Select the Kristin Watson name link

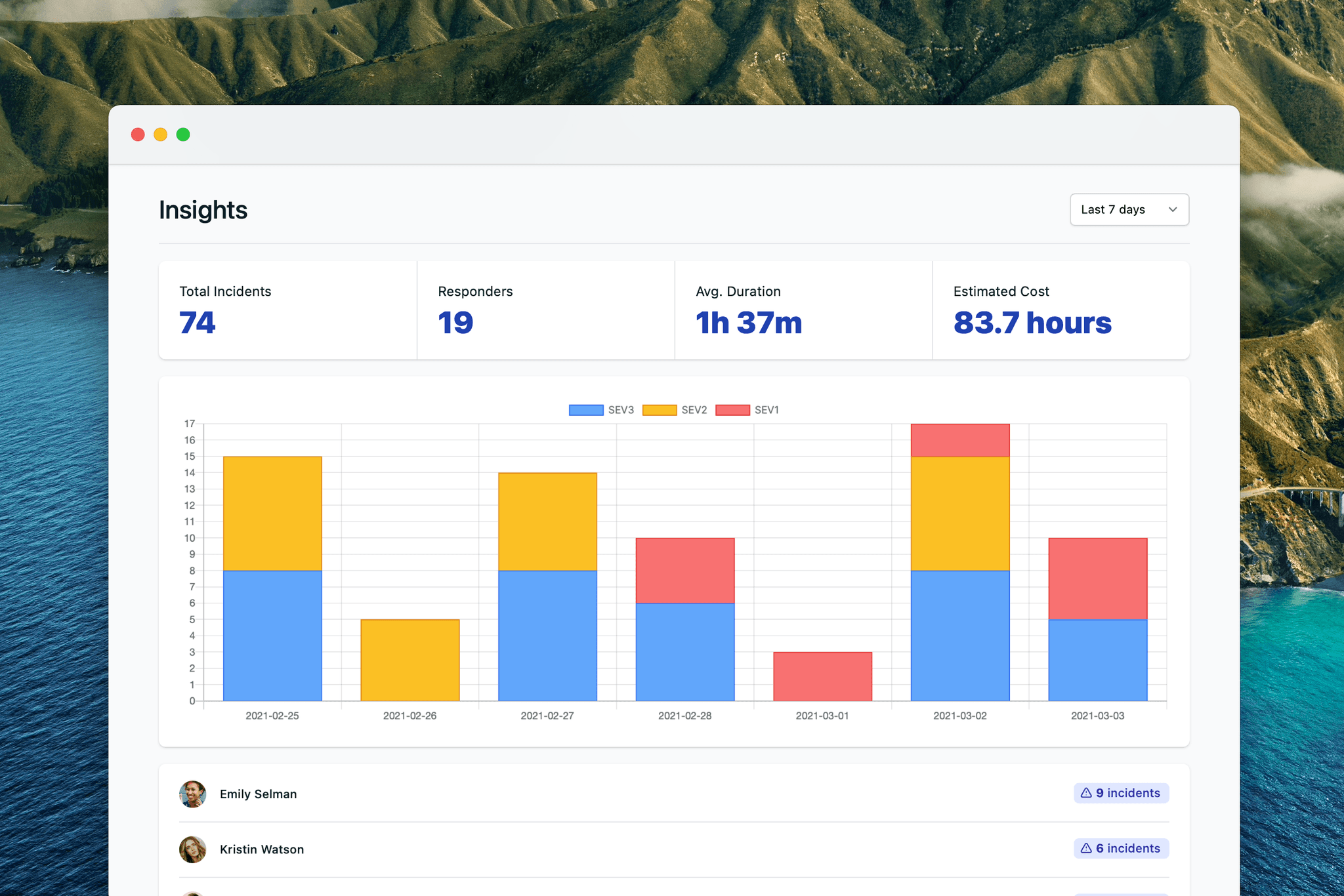click(x=262, y=849)
